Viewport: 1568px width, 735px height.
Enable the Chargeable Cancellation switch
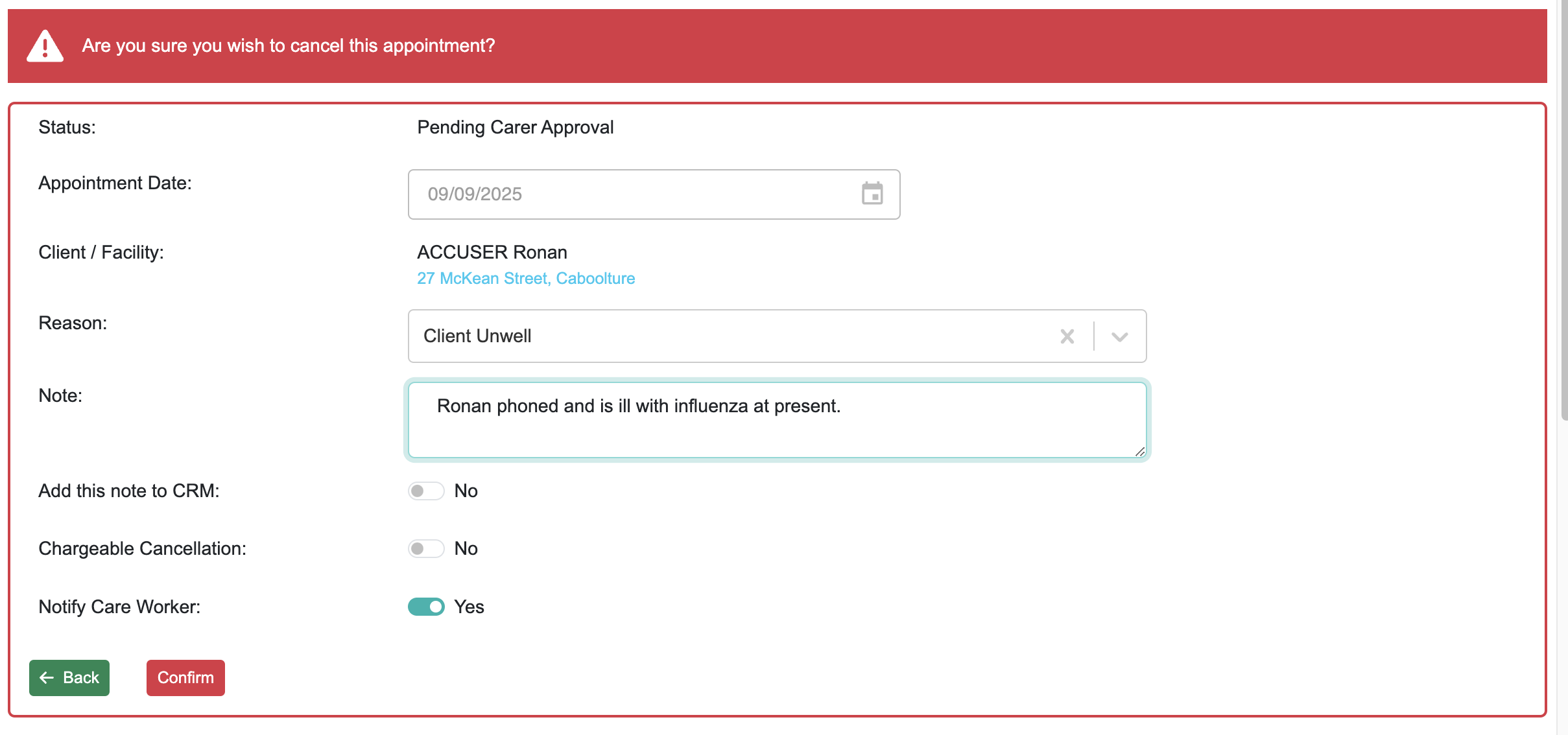pyautogui.click(x=426, y=549)
